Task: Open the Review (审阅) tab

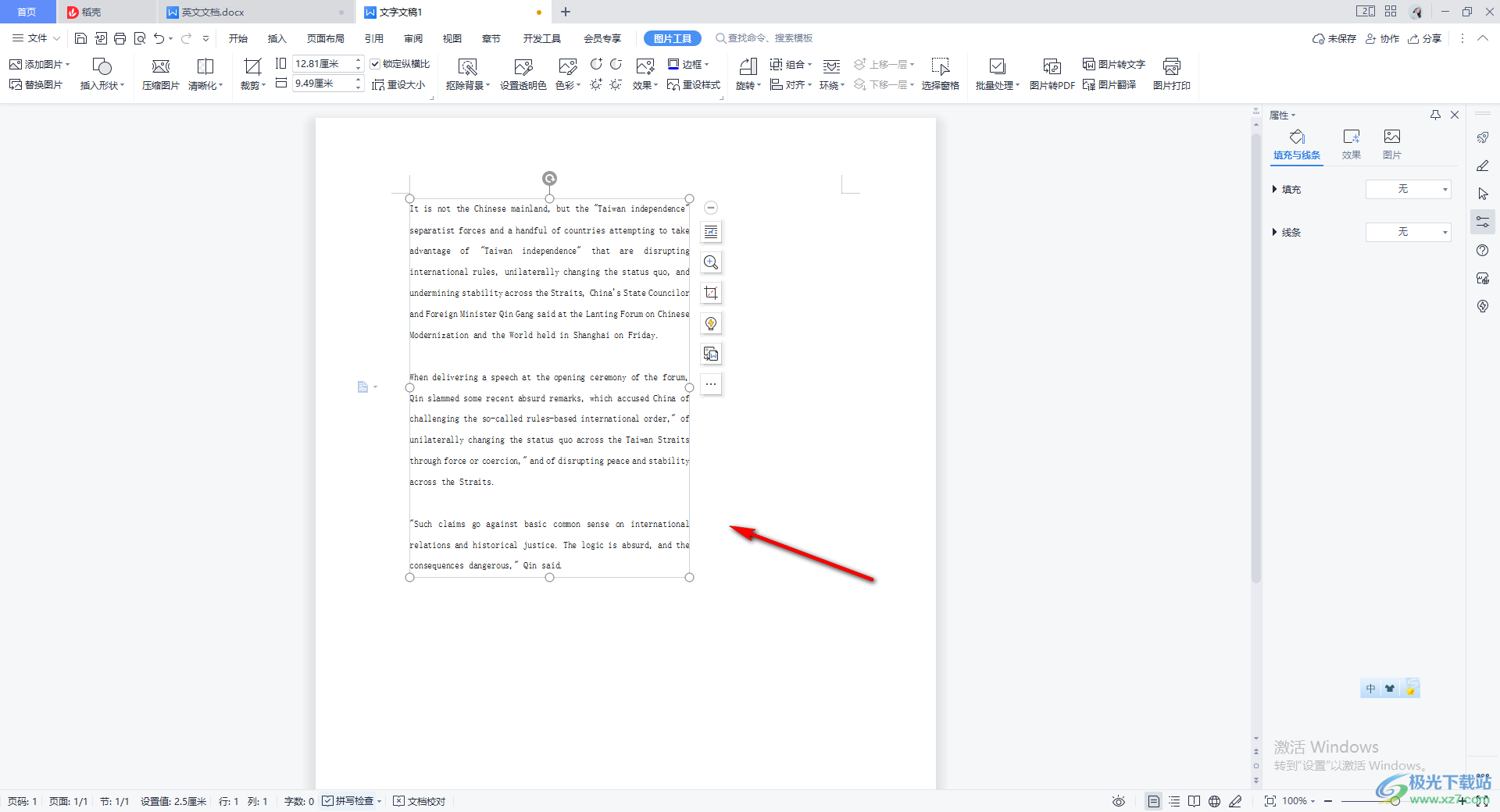Action: coord(413,38)
